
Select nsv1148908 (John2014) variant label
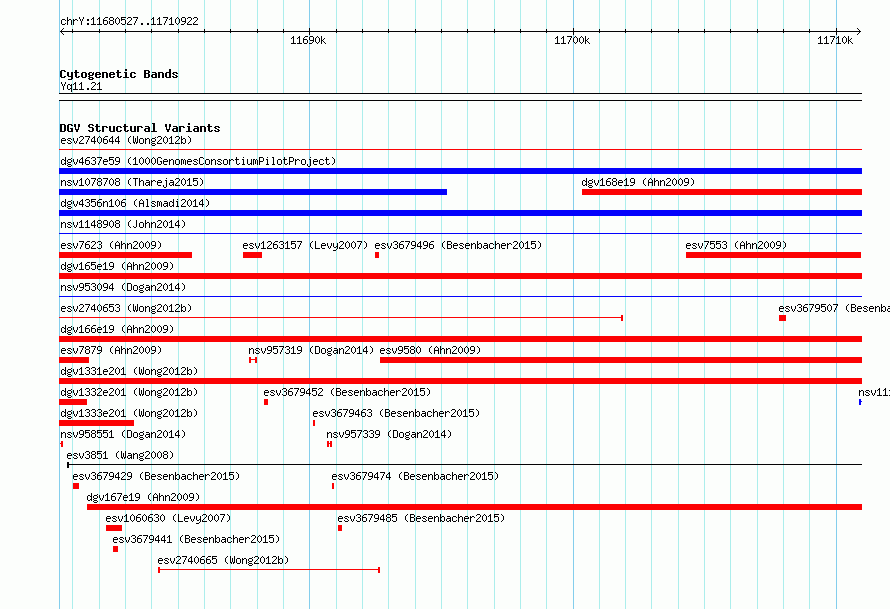(x=123, y=224)
